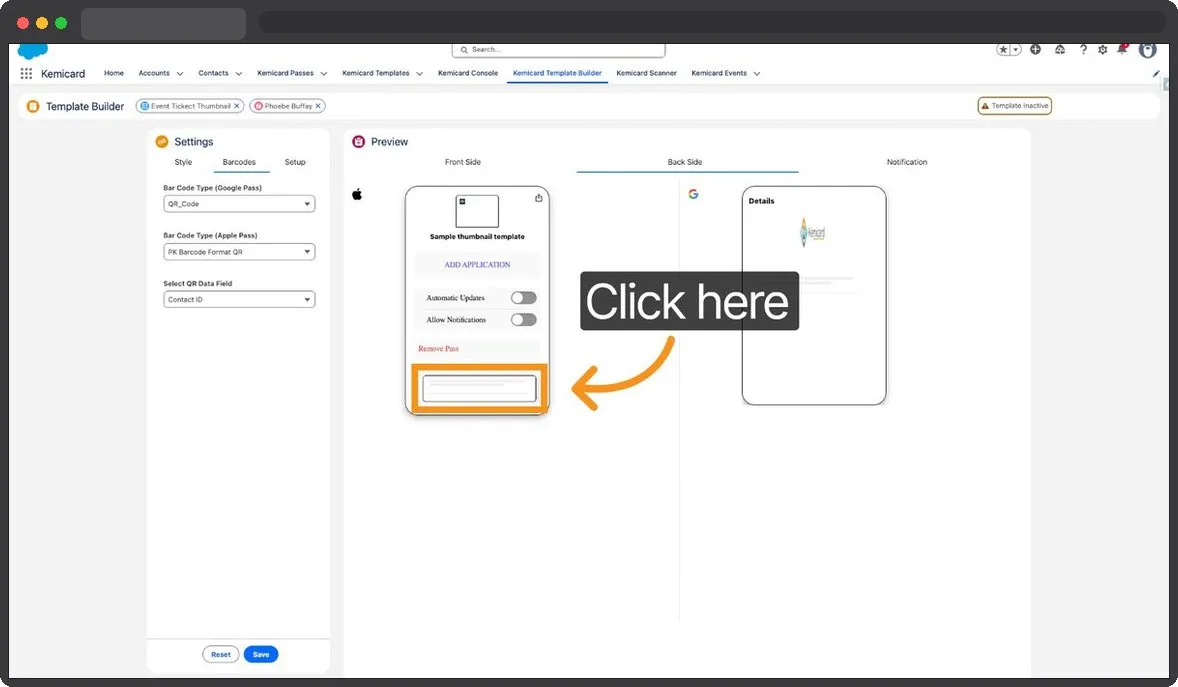Select the Kemicard Template Builder tab
Screen dimensions: 1178x687
pos(557,73)
